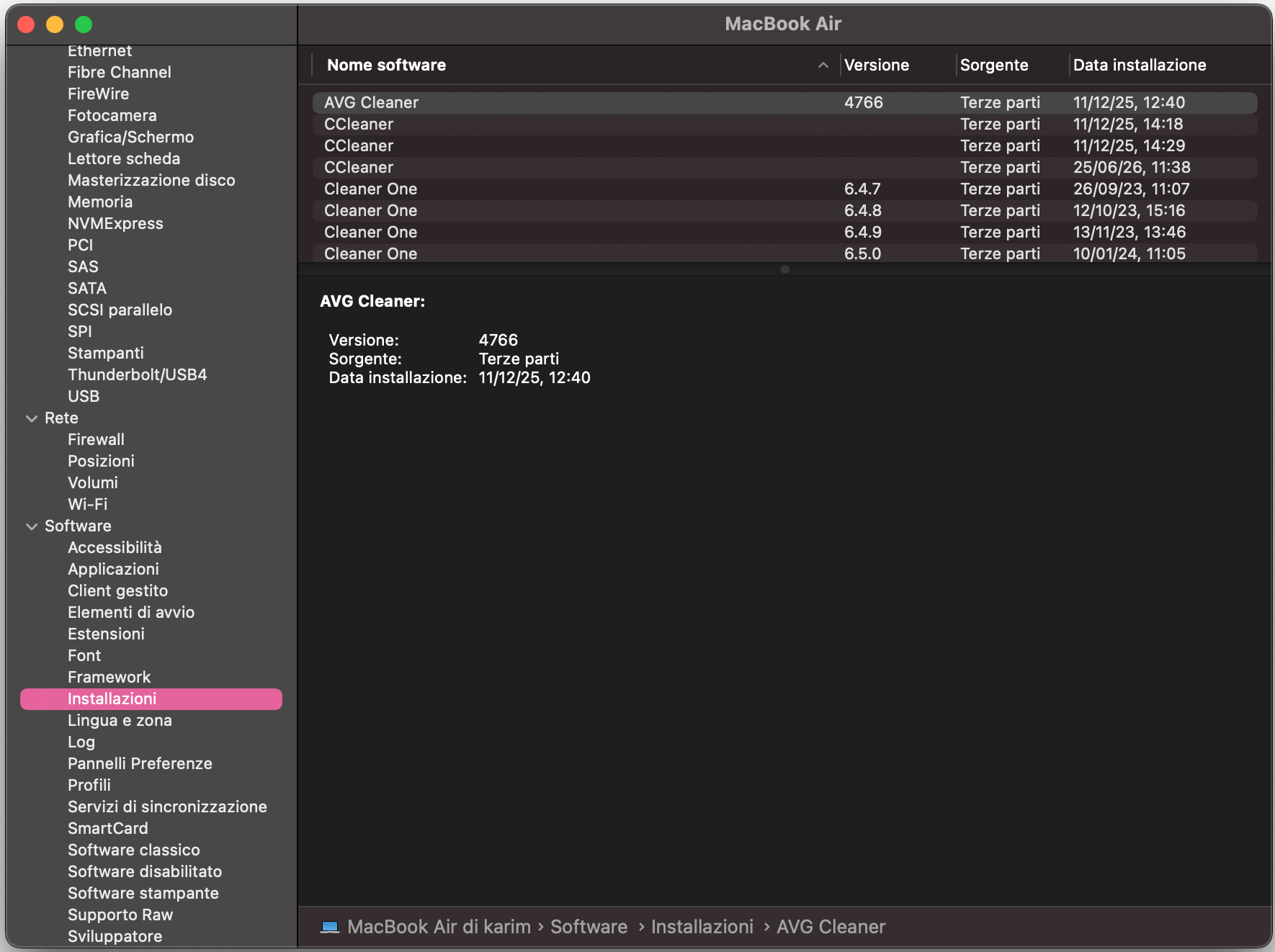Click Software in the bottom path bar
The width and height of the screenshot is (1275, 952).
coord(589,927)
